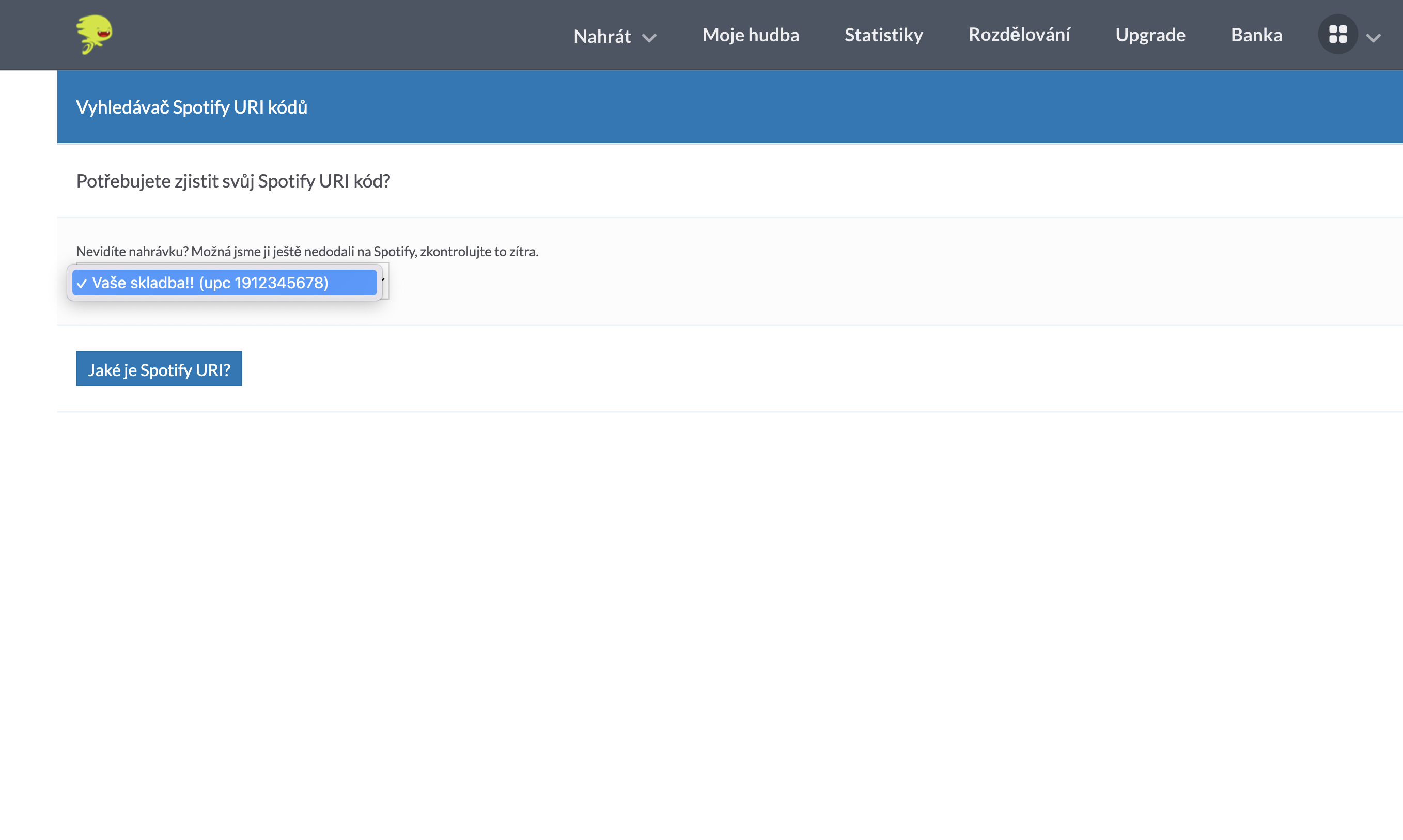1403x840 pixels.
Task: Open the Statistiky page
Action: tap(883, 35)
